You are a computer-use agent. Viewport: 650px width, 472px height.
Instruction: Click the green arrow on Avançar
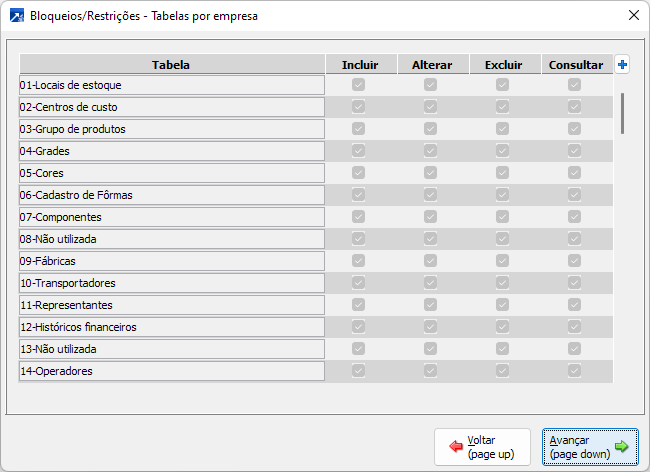(621, 447)
